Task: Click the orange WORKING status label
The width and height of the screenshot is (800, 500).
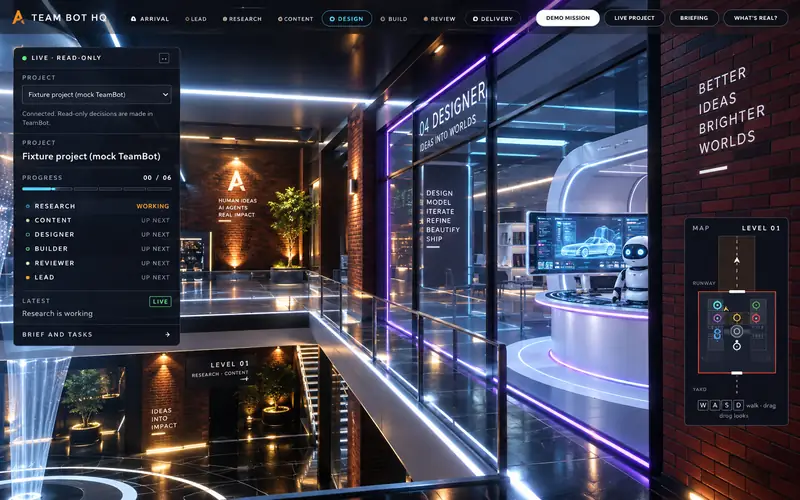Action: [153, 206]
